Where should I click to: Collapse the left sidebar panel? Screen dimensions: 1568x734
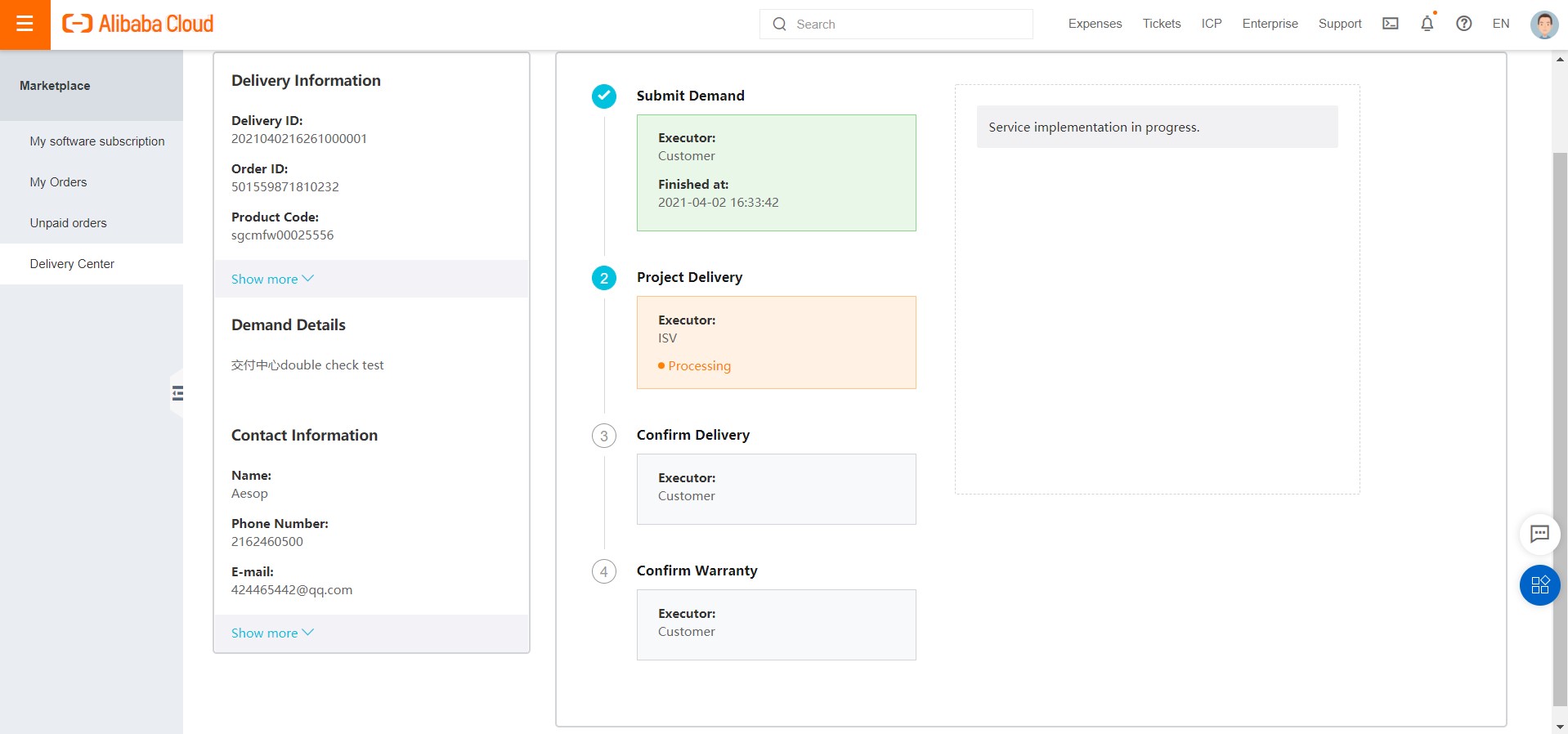click(177, 394)
